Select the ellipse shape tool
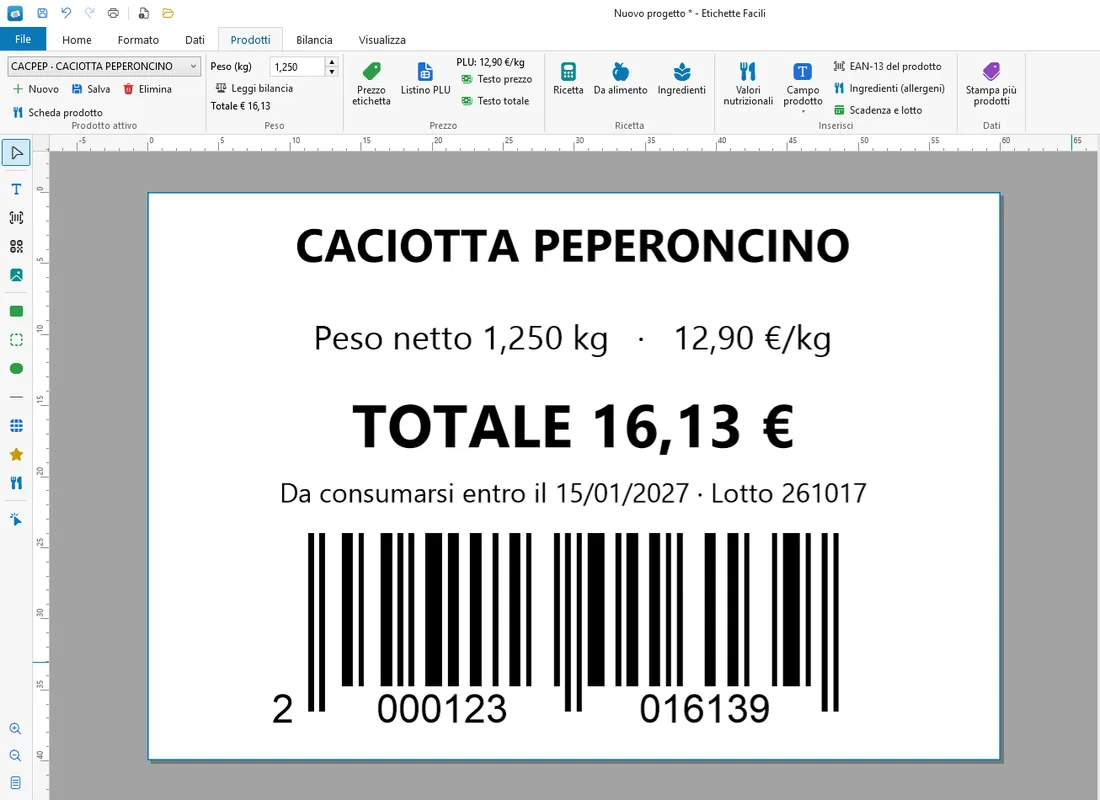Screen dimensions: 1100x800 tap(16, 368)
